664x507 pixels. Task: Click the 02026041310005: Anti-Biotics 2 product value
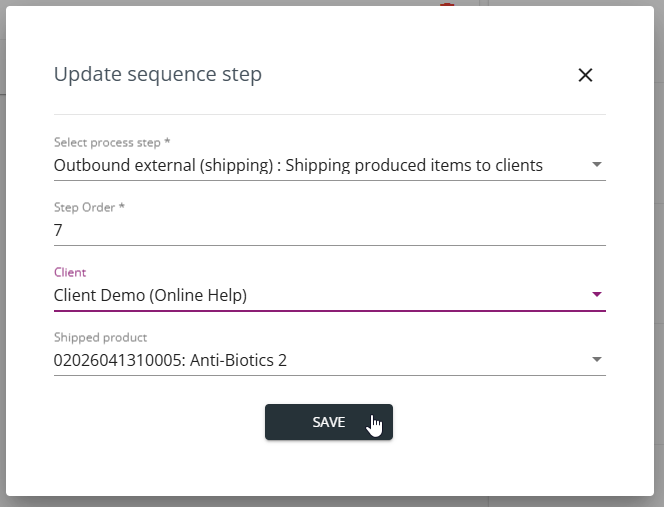click(x=170, y=360)
